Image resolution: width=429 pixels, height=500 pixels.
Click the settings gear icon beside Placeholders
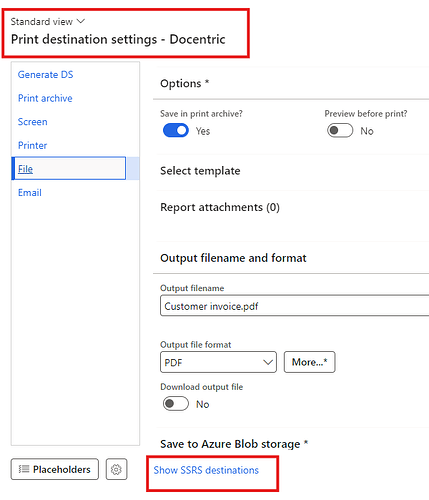(116, 469)
